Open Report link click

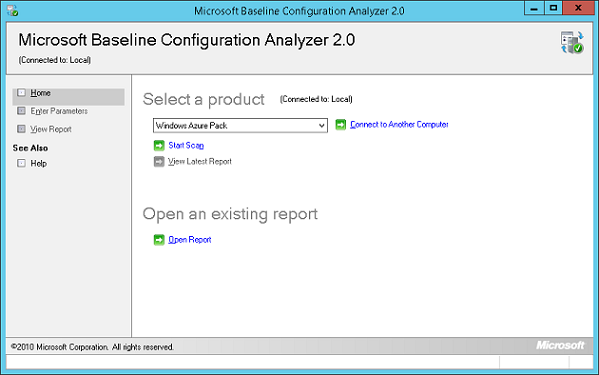point(190,240)
